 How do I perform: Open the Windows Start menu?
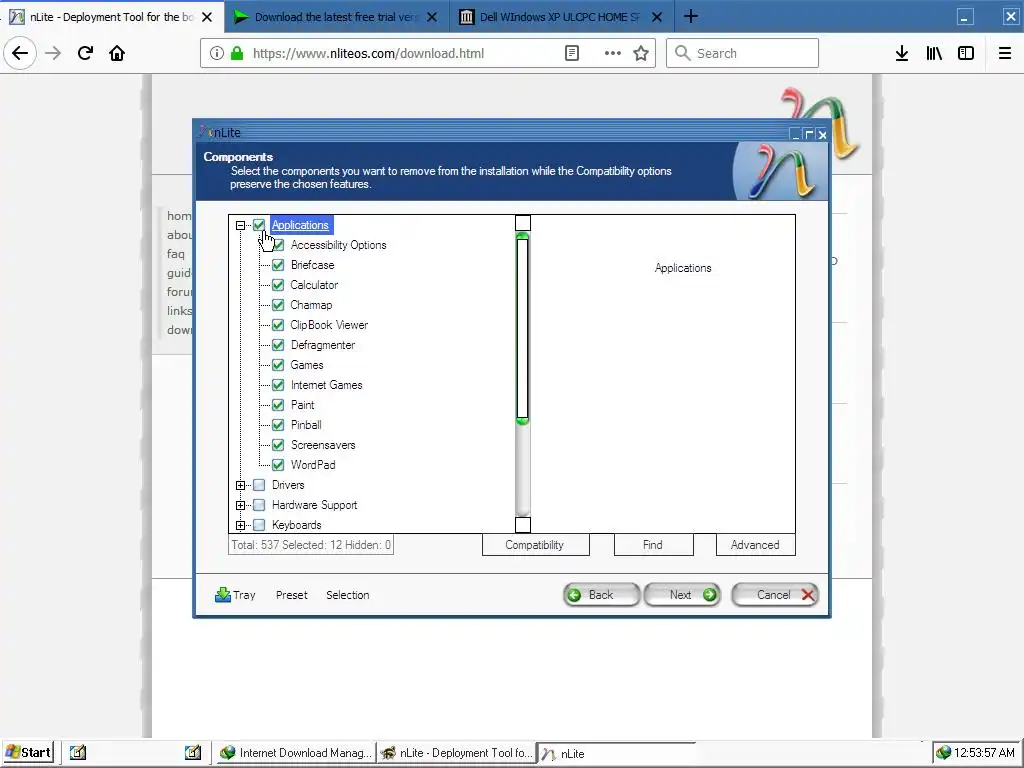tap(28, 752)
